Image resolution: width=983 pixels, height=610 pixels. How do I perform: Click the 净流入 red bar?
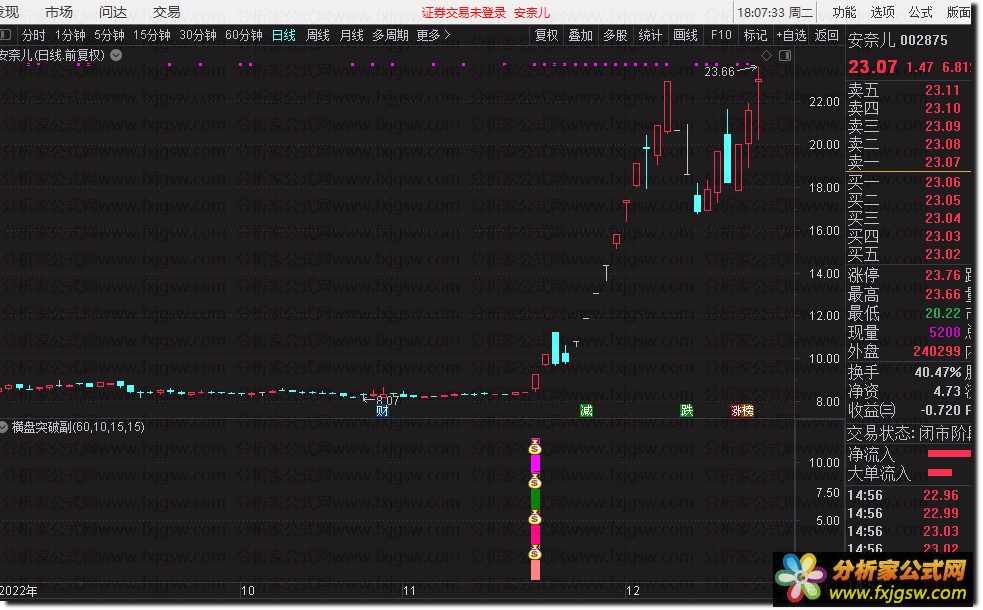(949, 453)
